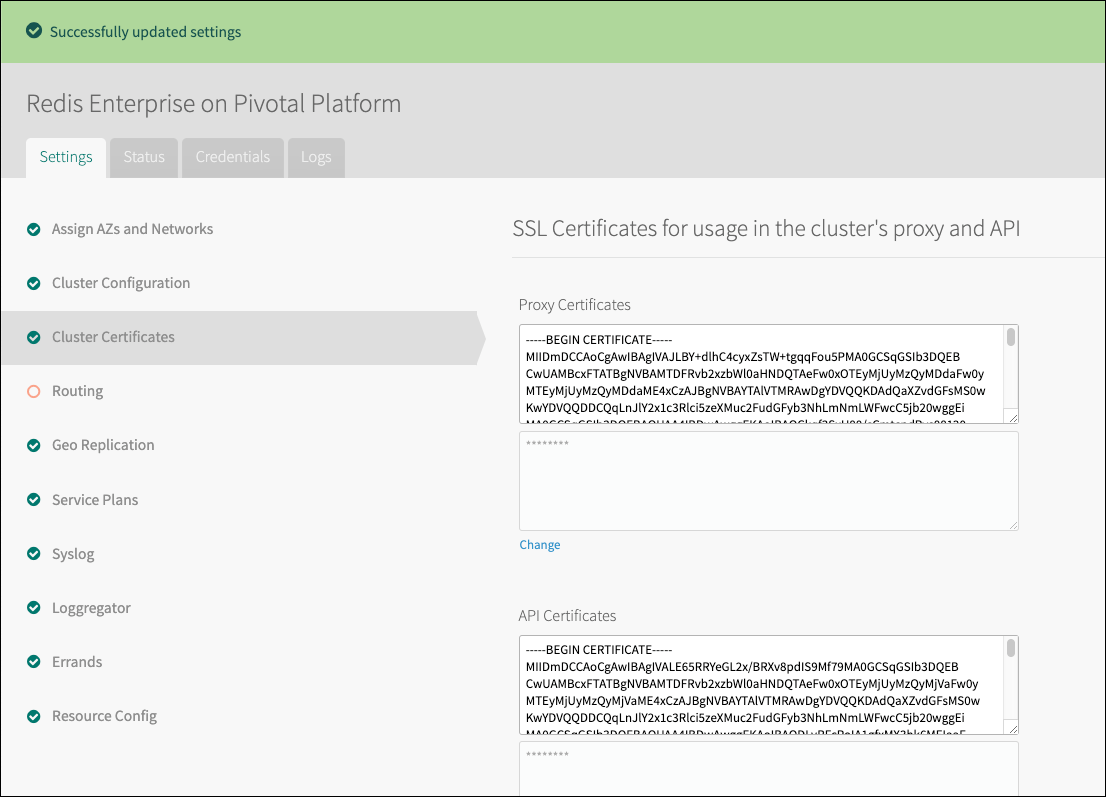The image size is (1106, 797).
Task: Click the checkmark icon beside Service Plans
Action: 34,500
